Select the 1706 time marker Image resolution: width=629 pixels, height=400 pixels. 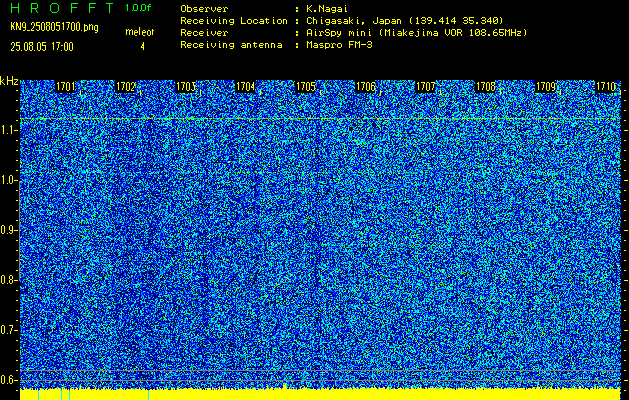tap(366, 87)
